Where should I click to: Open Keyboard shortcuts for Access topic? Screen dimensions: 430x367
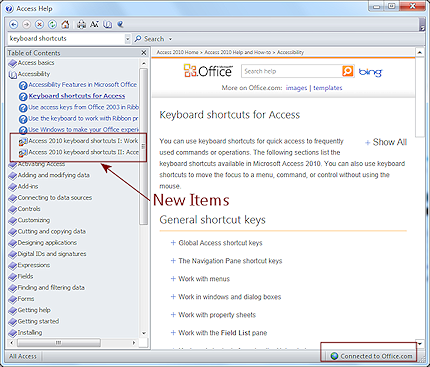pyautogui.click(x=72, y=96)
